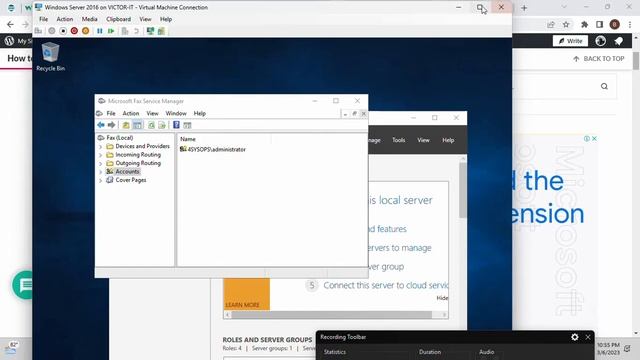Screen dimensions: 640x360
Task: Click the red Shut Down VM toolbar icon
Action: [74, 31]
